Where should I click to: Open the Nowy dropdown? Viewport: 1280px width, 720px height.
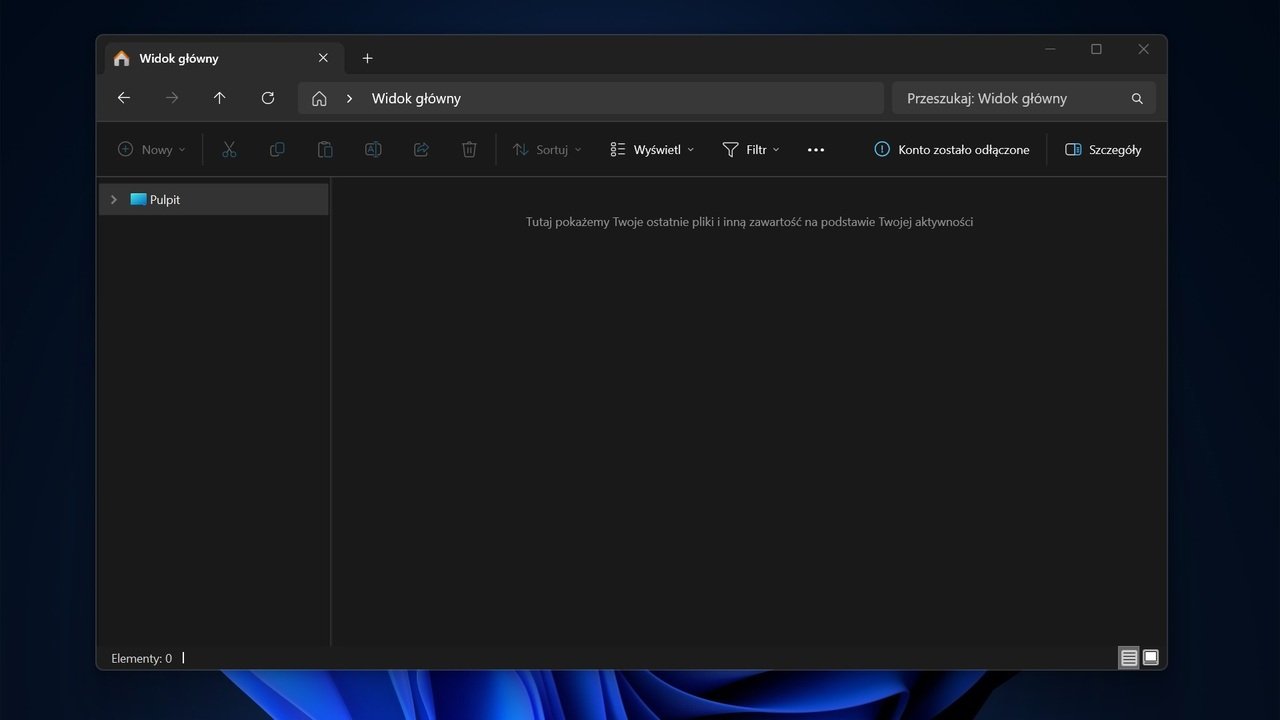click(151, 149)
